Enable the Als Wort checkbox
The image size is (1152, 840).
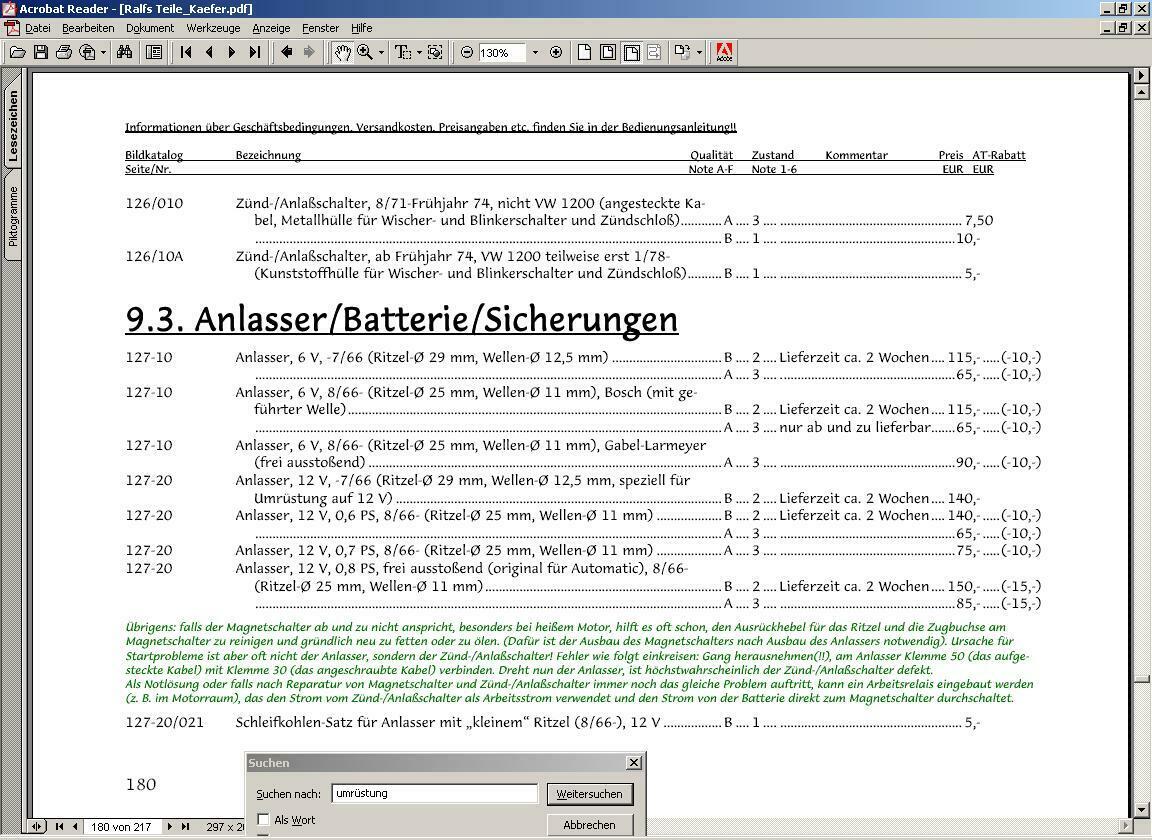(263, 819)
